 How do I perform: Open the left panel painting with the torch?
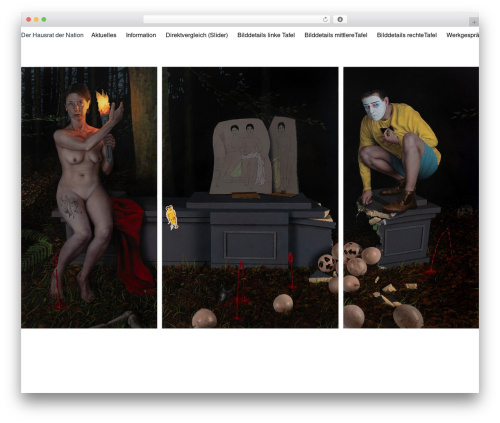pos(89,198)
